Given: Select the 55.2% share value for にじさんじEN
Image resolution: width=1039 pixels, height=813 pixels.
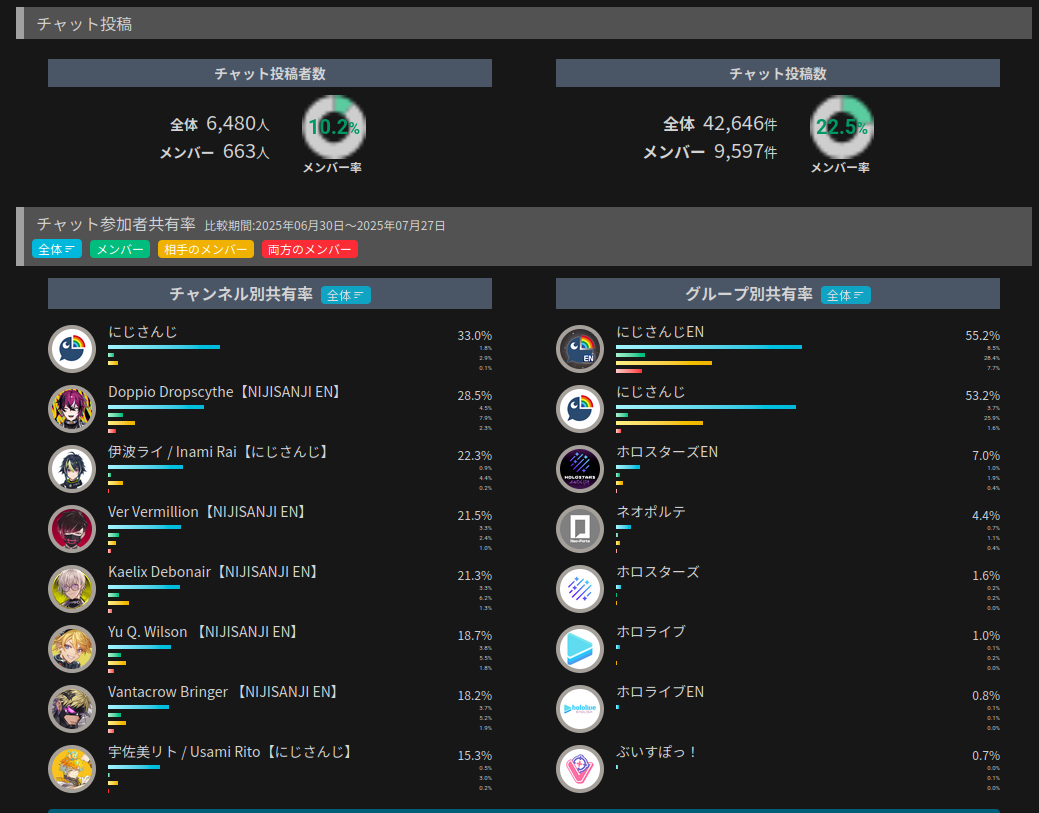Looking at the screenshot, I should 983,336.
